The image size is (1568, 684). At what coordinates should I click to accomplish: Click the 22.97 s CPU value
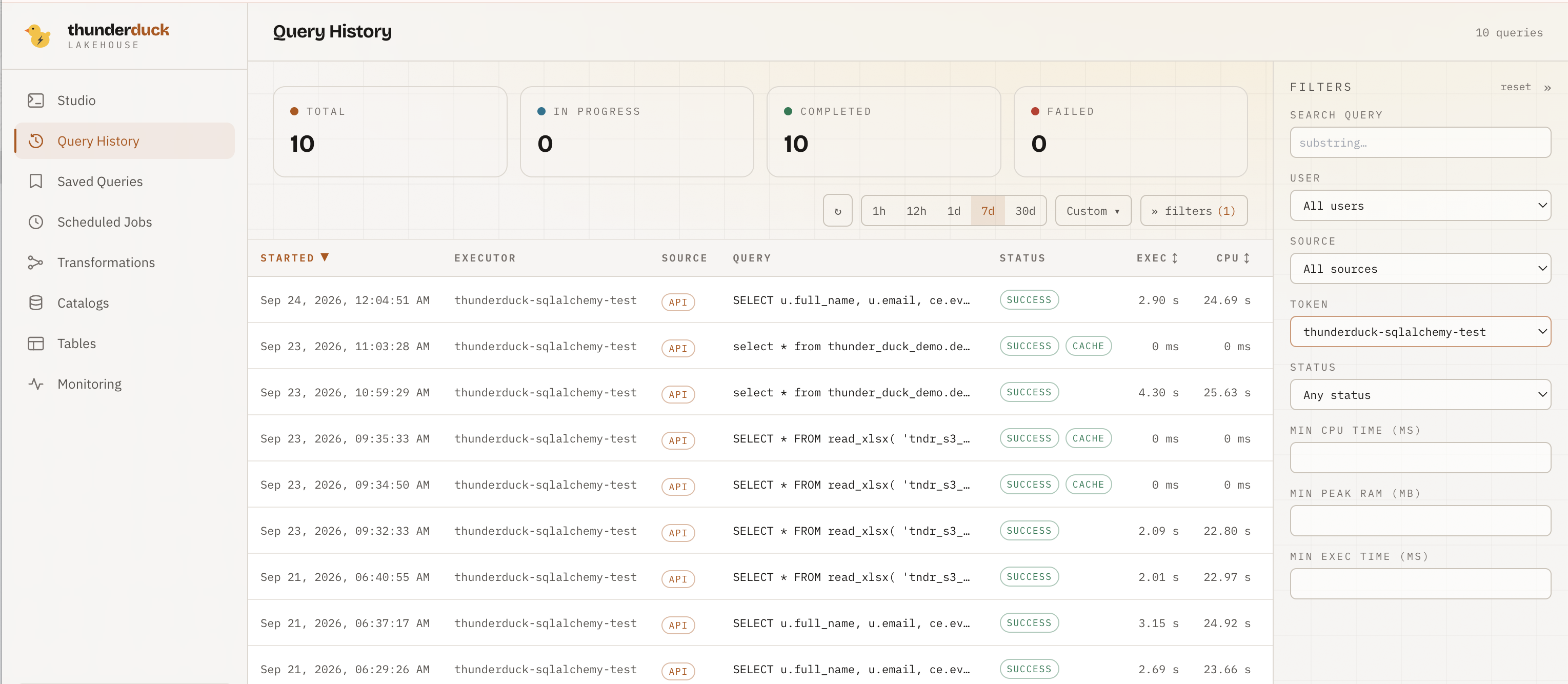(1227, 577)
